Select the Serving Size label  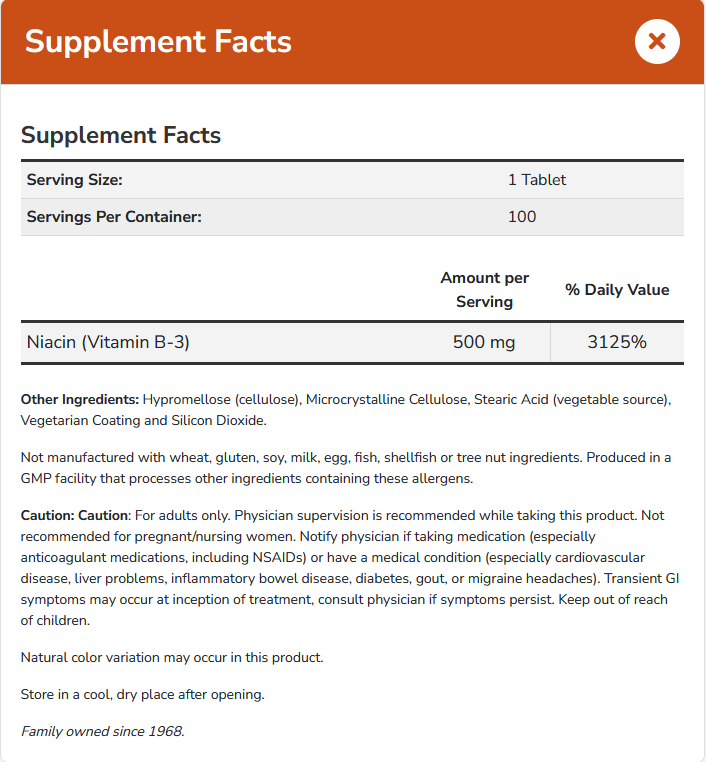(74, 180)
